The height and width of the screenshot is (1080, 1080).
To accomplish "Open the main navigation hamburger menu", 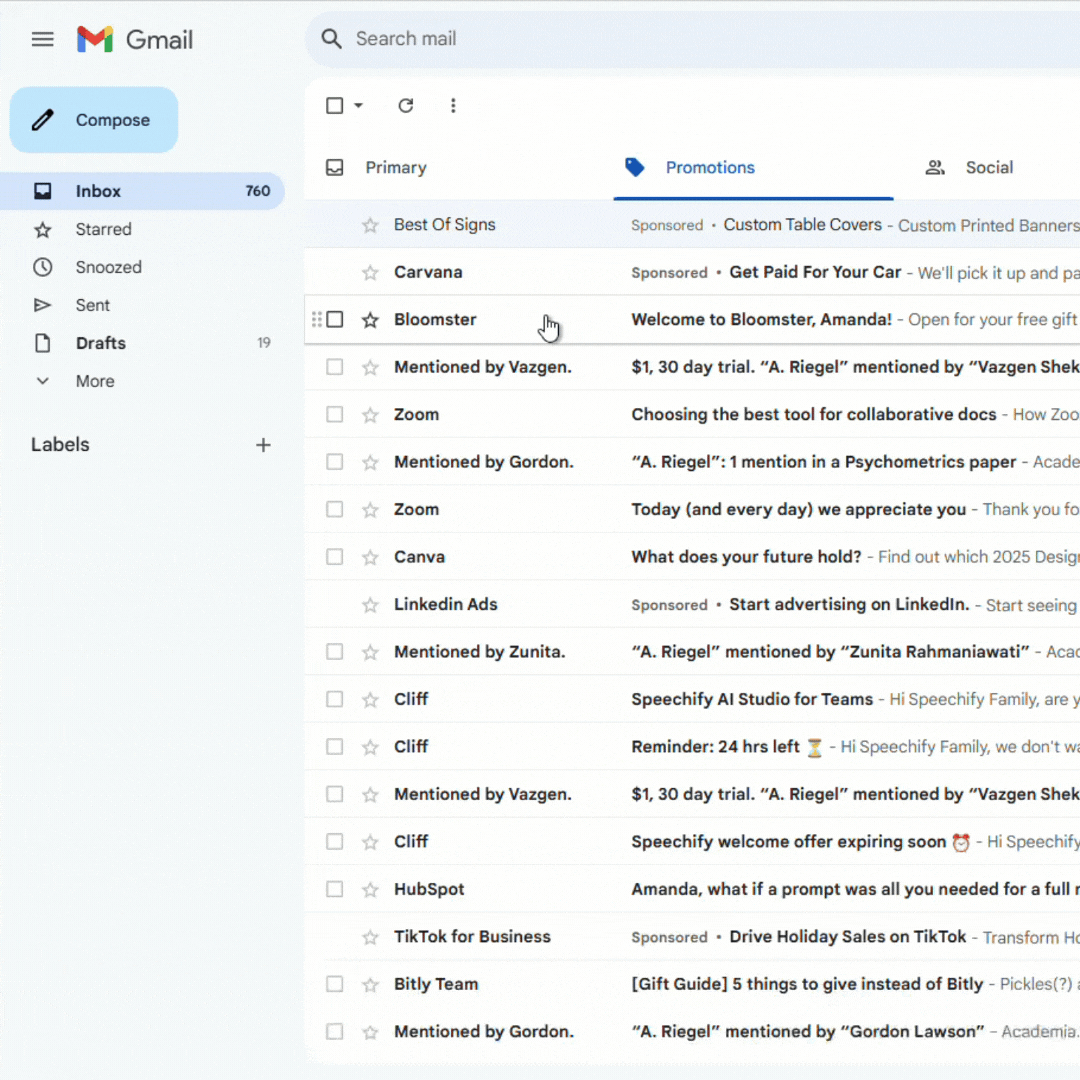I will [x=42, y=39].
